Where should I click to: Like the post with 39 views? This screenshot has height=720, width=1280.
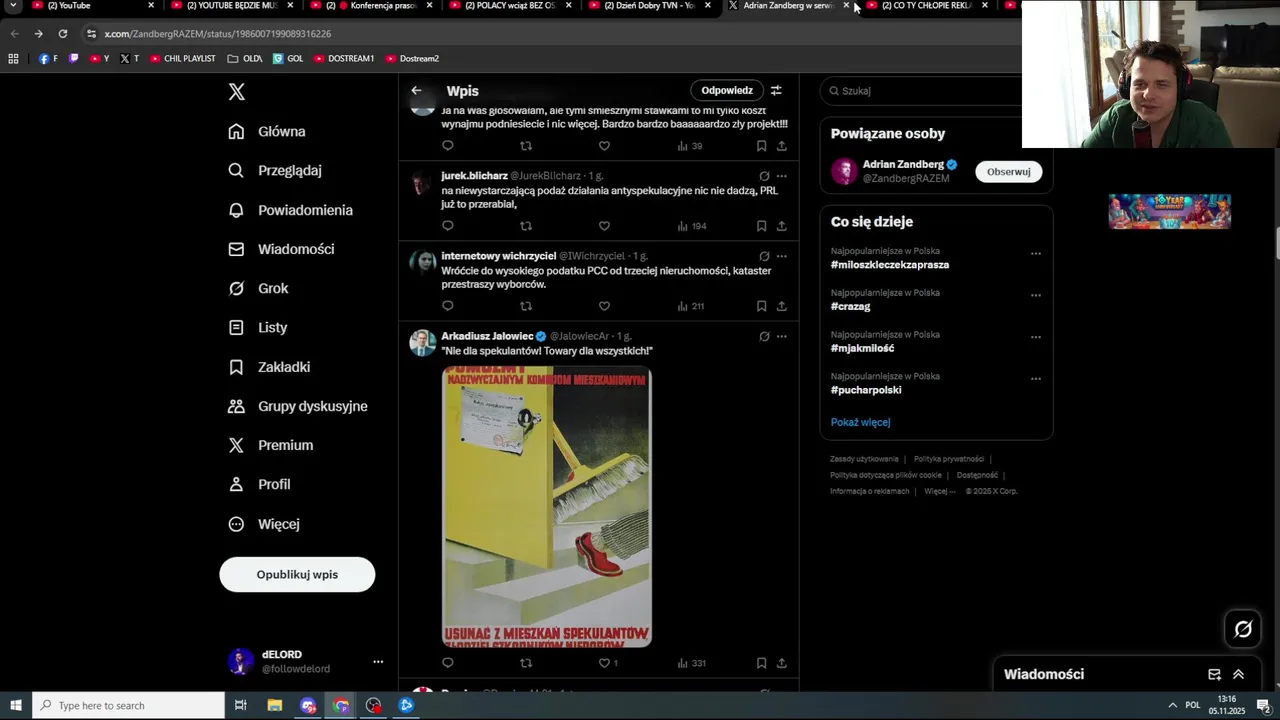tap(604, 146)
